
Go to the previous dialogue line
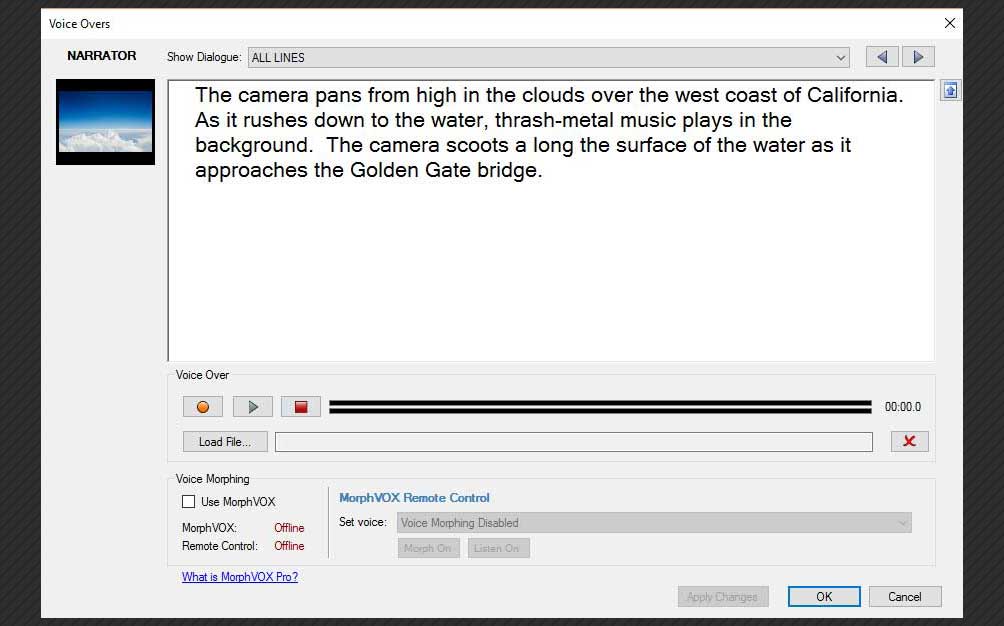pos(881,56)
